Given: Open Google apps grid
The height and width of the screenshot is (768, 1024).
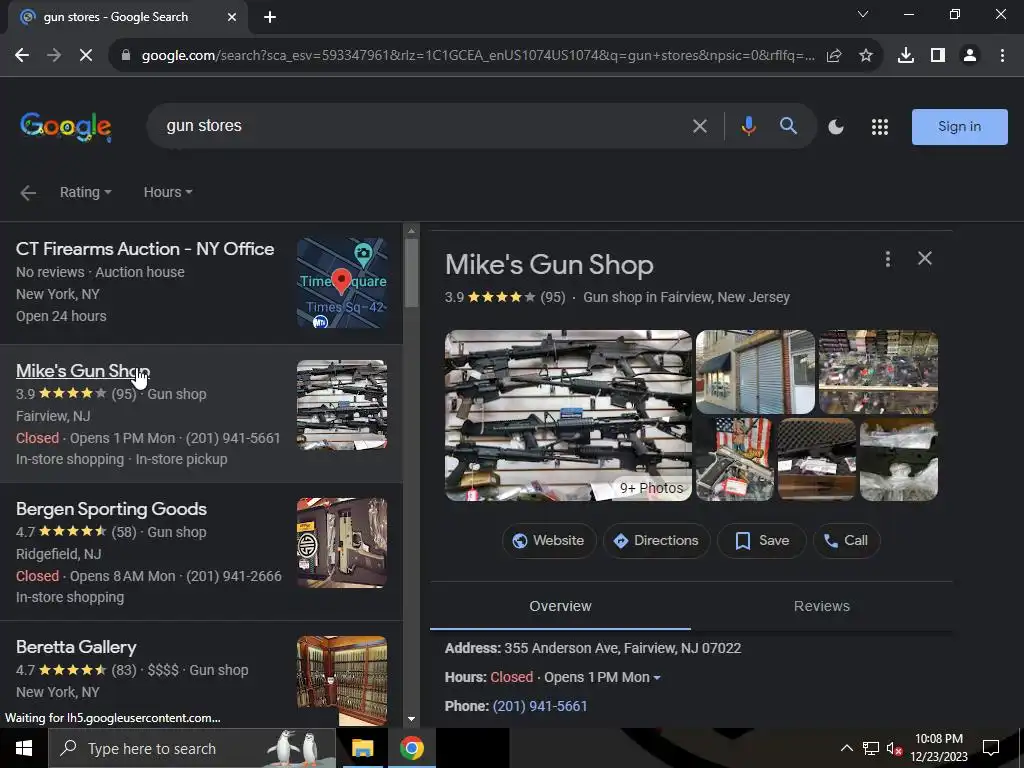Looking at the screenshot, I should (x=880, y=127).
